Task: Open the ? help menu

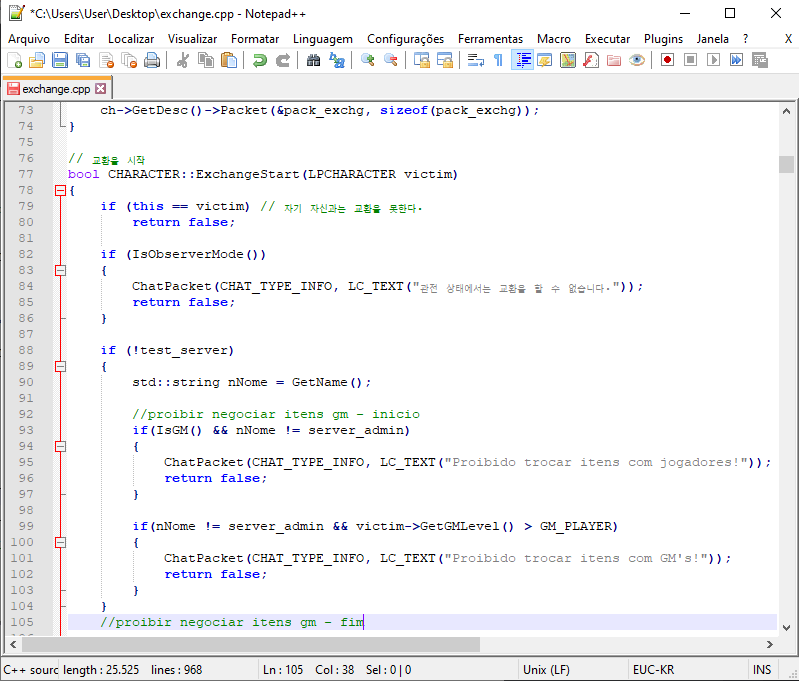Action: [x=745, y=39]
